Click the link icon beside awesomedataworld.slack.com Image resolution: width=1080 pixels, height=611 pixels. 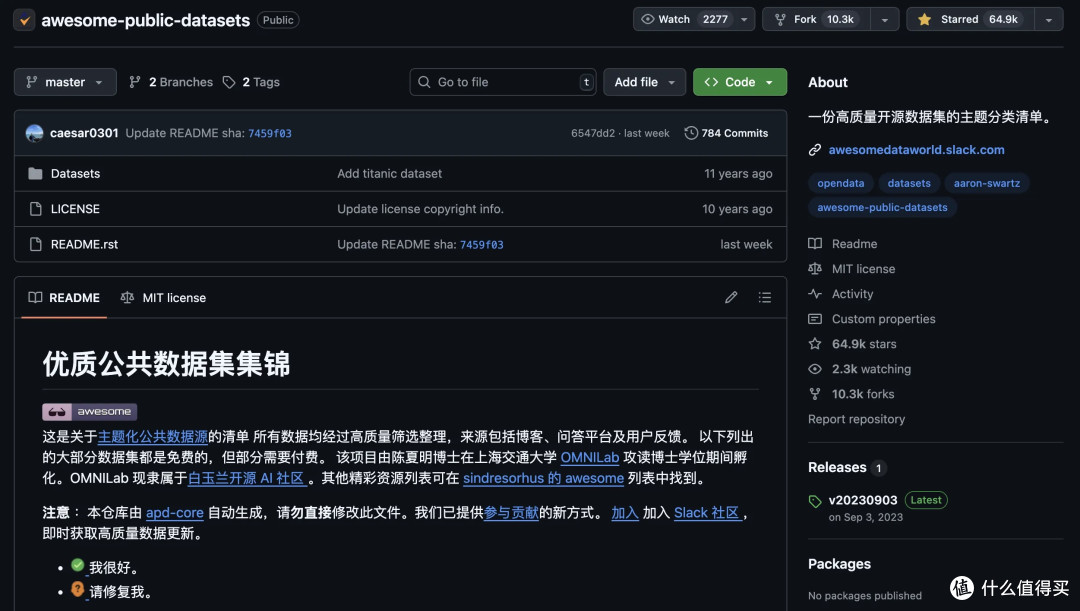[x=815, y=149]
